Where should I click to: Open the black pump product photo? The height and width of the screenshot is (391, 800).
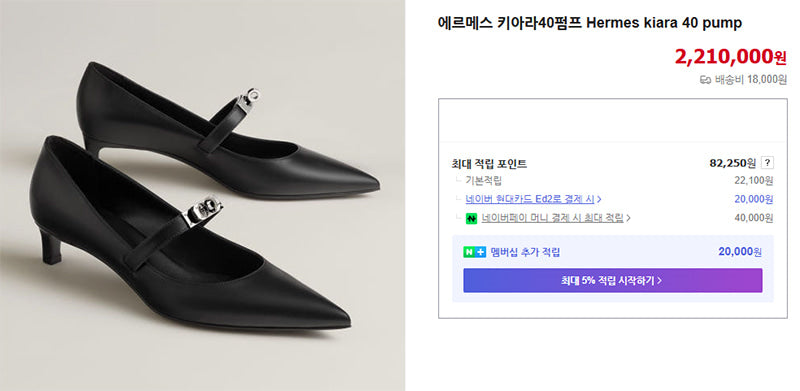click(203, 196)
